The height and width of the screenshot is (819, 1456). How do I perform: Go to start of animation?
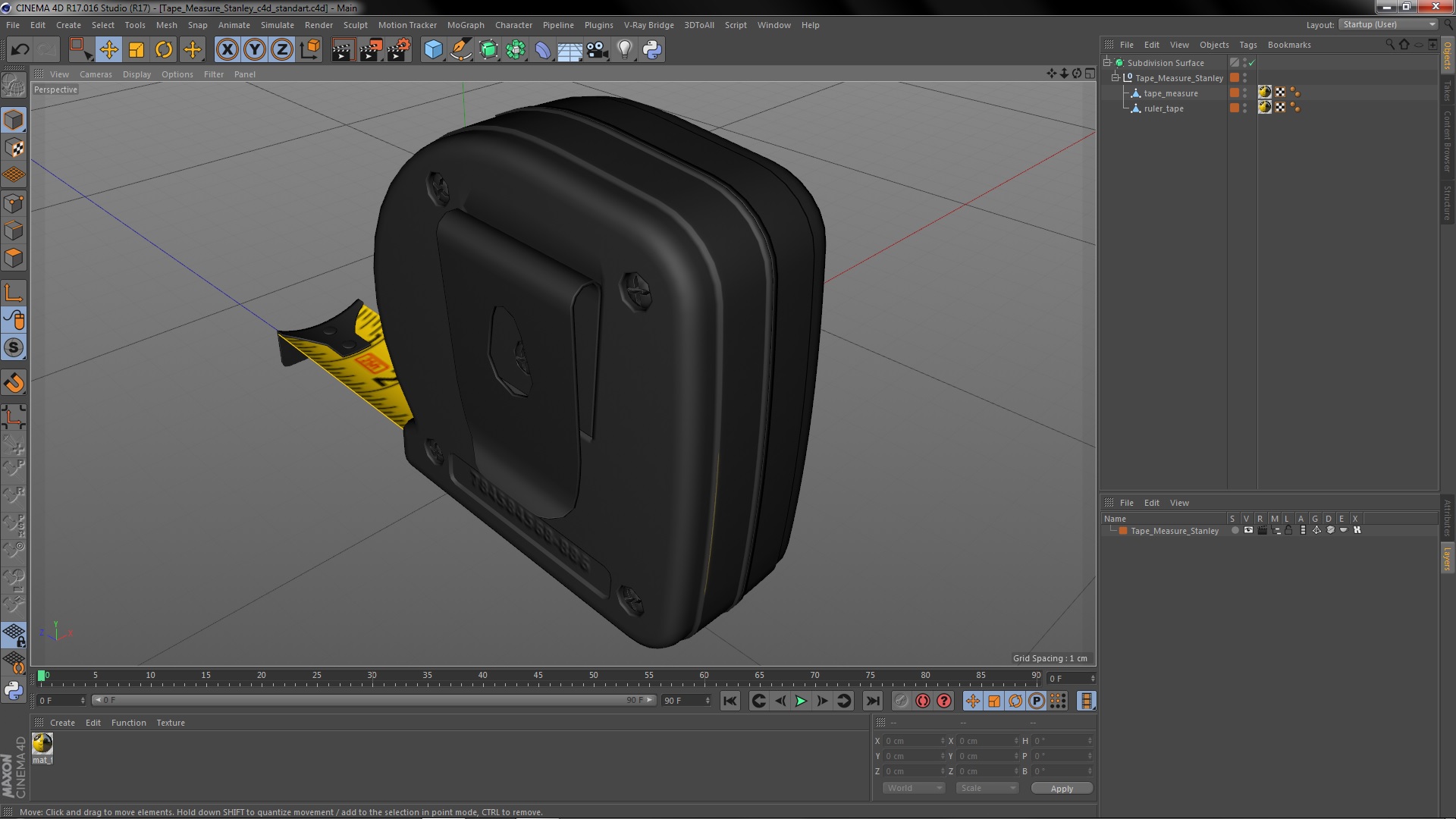730,701
